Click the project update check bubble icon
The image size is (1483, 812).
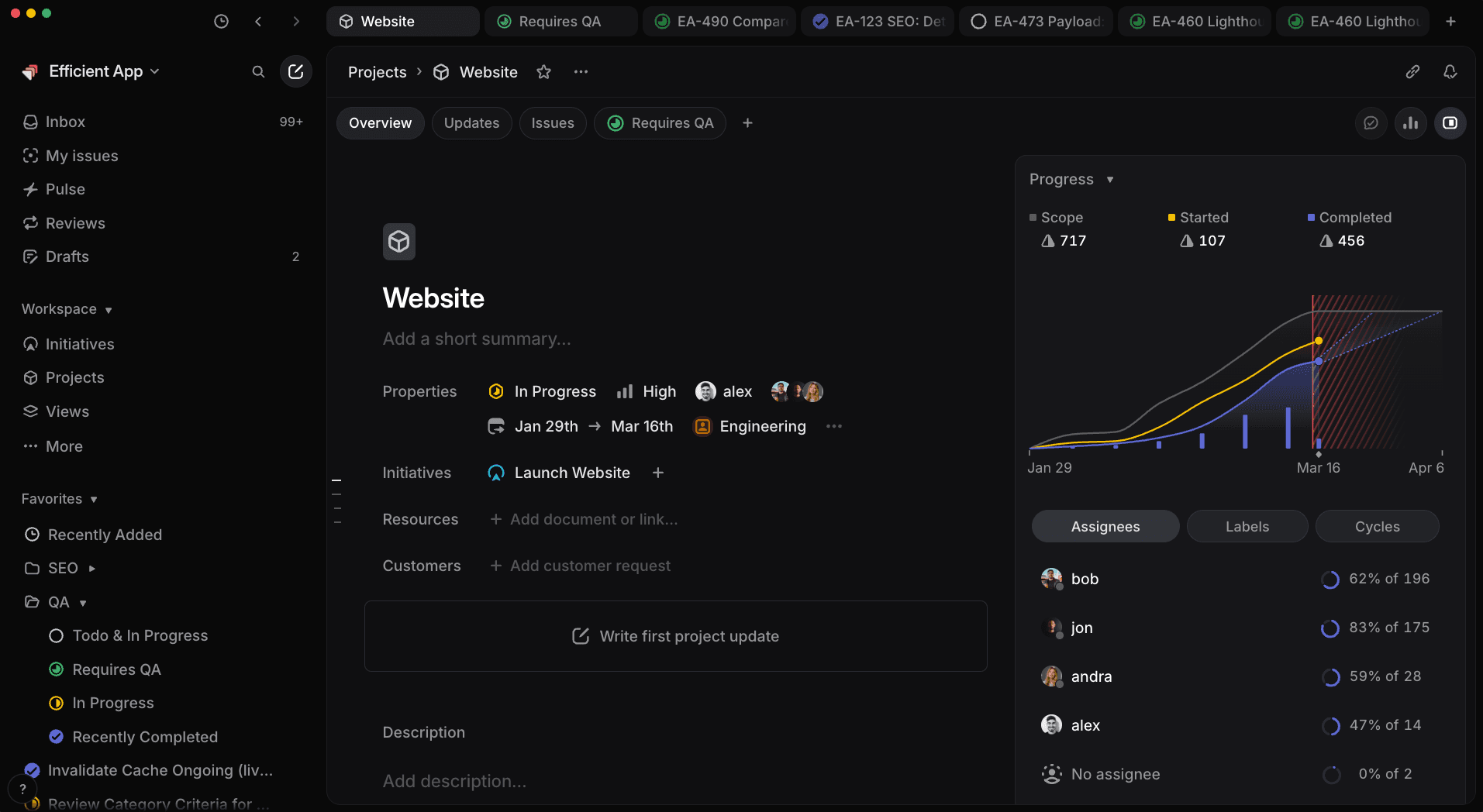1371,122
